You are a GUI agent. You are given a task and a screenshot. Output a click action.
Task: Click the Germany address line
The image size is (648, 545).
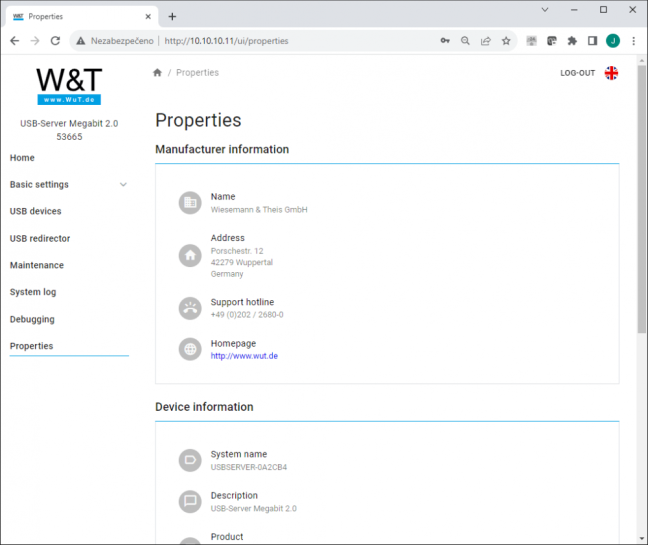coord(227,274)
